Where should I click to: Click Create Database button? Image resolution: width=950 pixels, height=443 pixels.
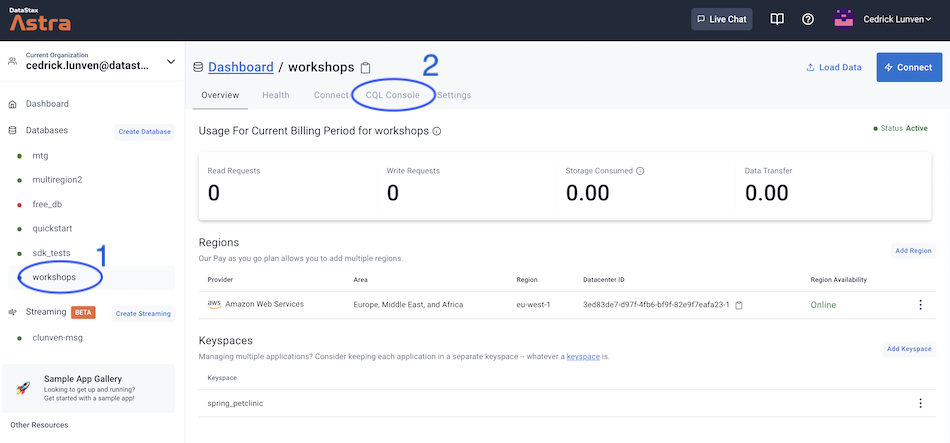[145, 132]
